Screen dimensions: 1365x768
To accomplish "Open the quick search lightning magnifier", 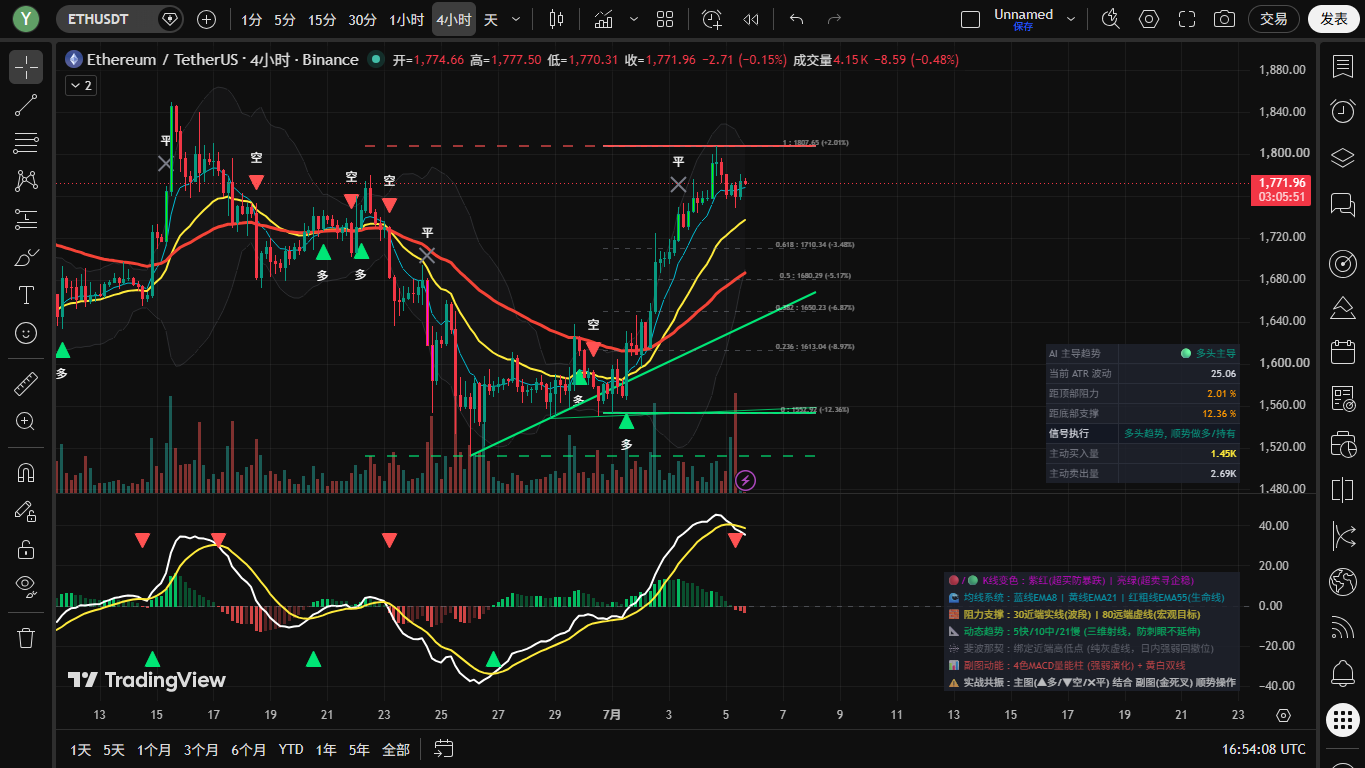I will pos(1110,19).
